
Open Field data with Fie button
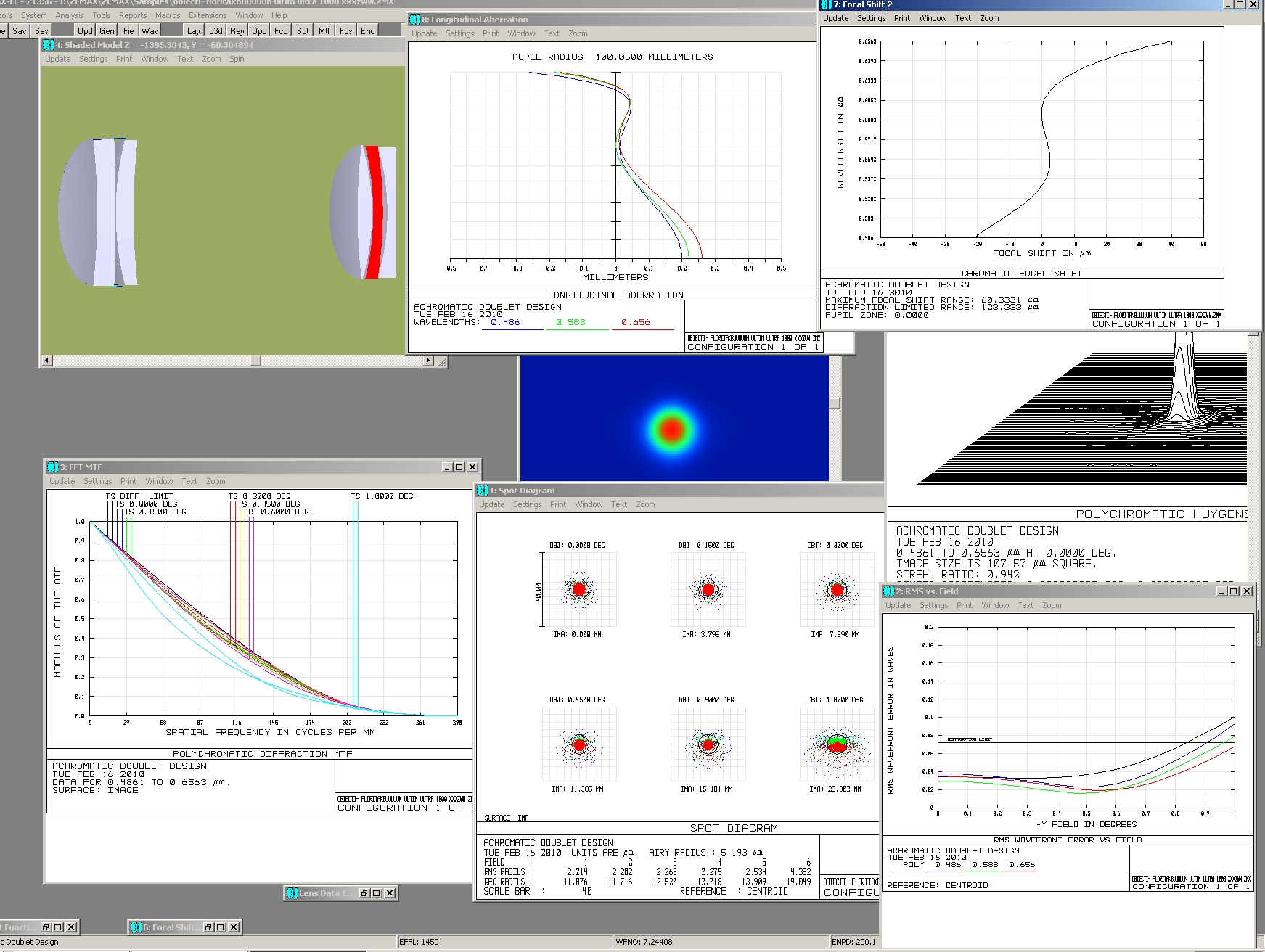click(128, 30)
